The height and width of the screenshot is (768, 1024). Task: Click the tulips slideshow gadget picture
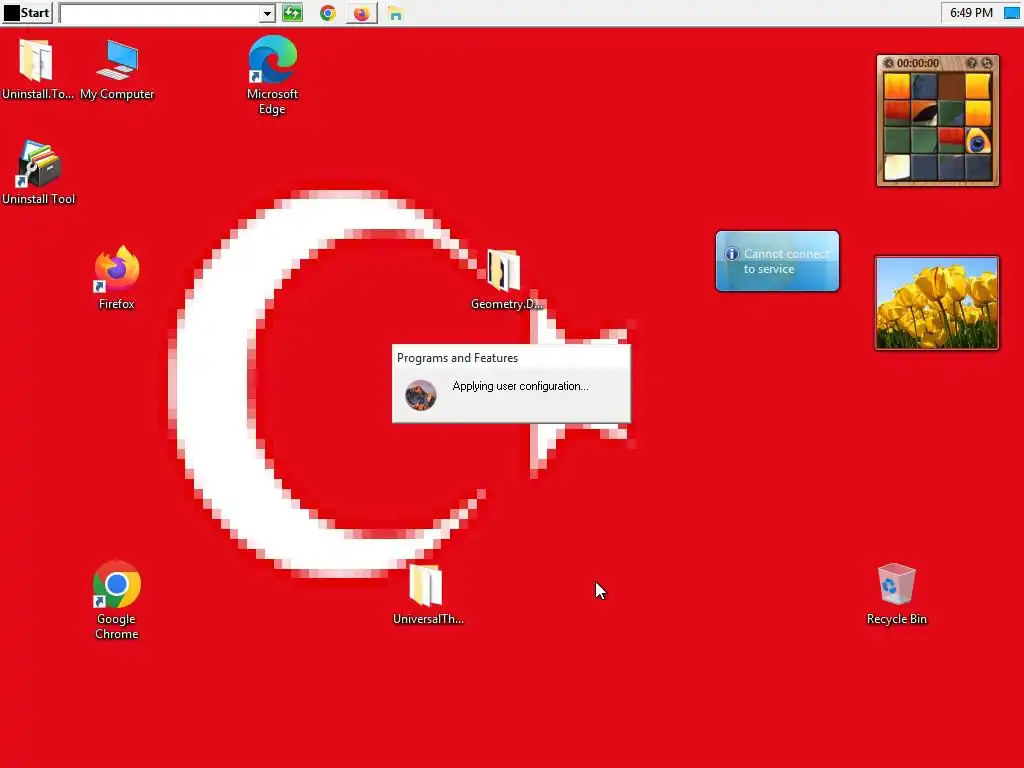[936, 303]
